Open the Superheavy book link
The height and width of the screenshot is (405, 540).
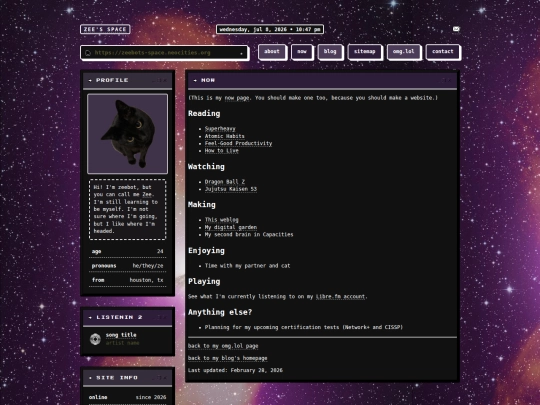(220, 128)
